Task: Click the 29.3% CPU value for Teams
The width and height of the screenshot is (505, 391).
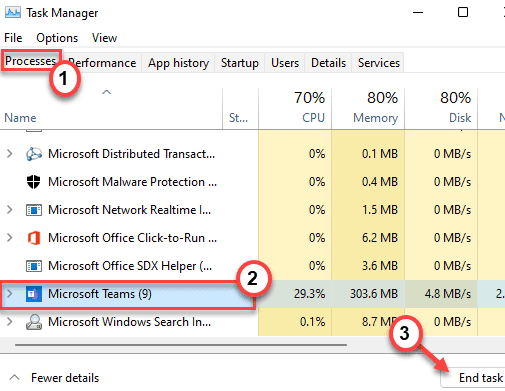Action: click(x=309, y=294)
